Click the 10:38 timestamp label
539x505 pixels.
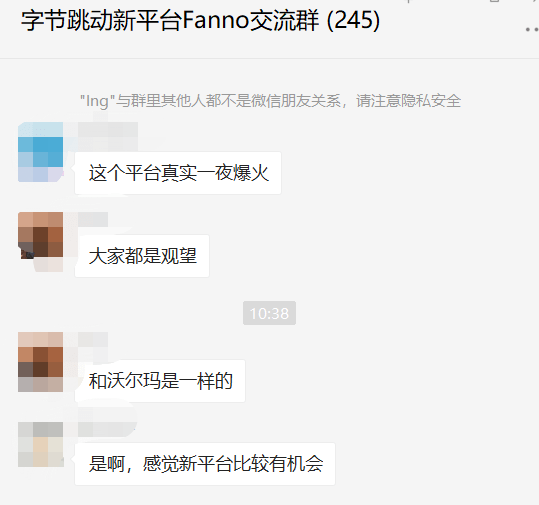[270, 313]
